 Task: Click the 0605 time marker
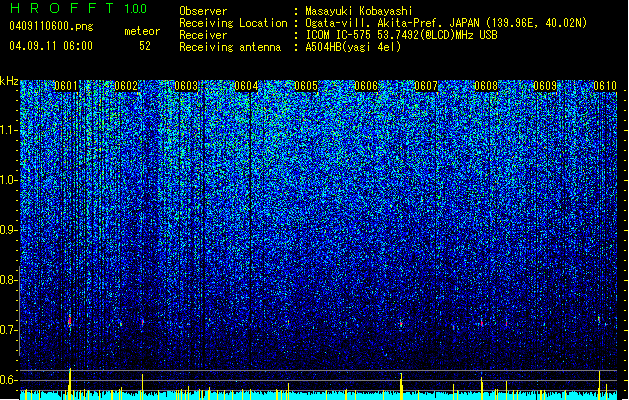coord(306,86)
